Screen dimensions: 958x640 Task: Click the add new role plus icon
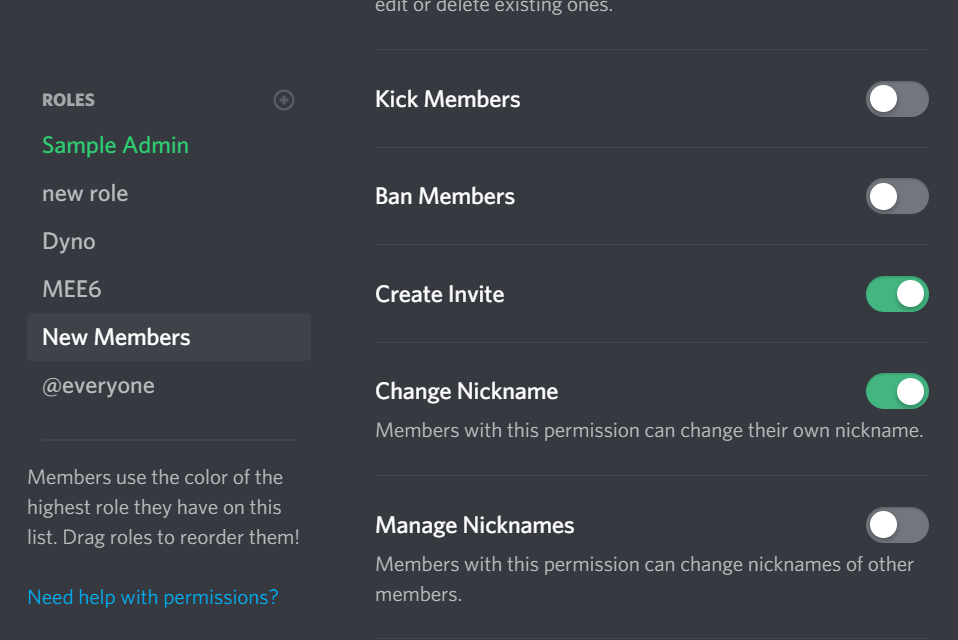point(283,100)
